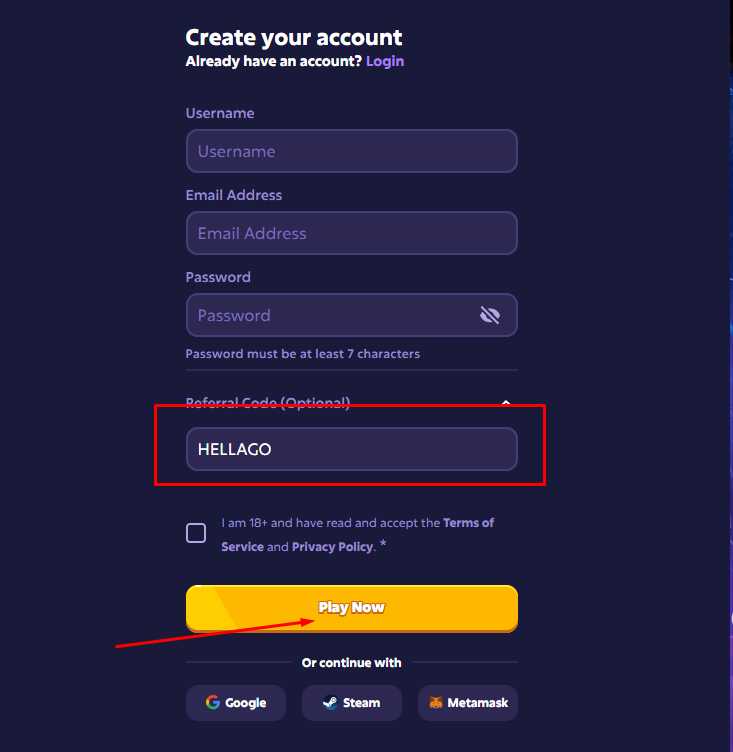This screenshot has height=752, width=733.
Task: Click the password length hint text
Action: coord(302,354)
